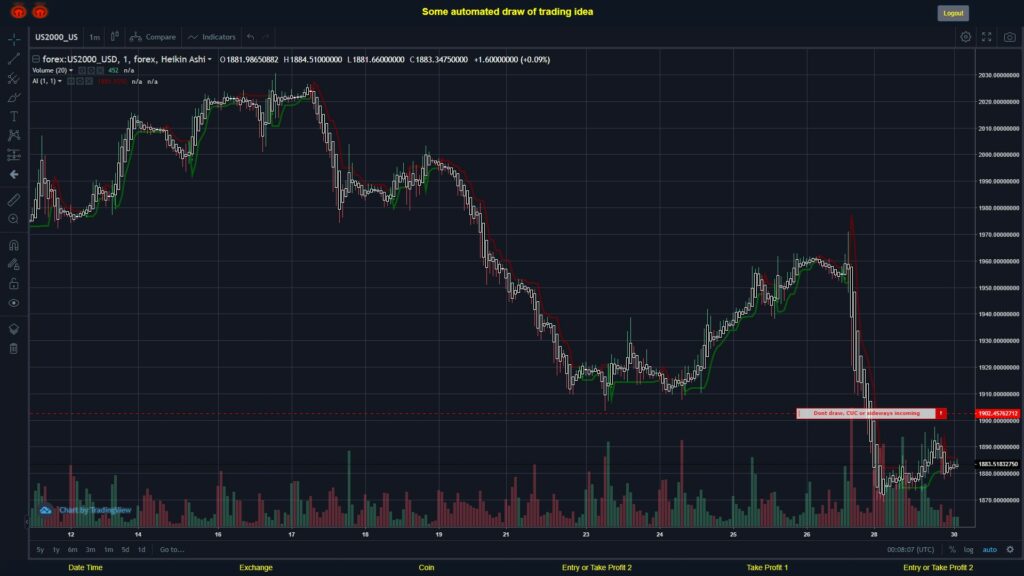Click the US2000_US symbol search field
This screenshot has height=576, width=1024.
coord(56,37)
